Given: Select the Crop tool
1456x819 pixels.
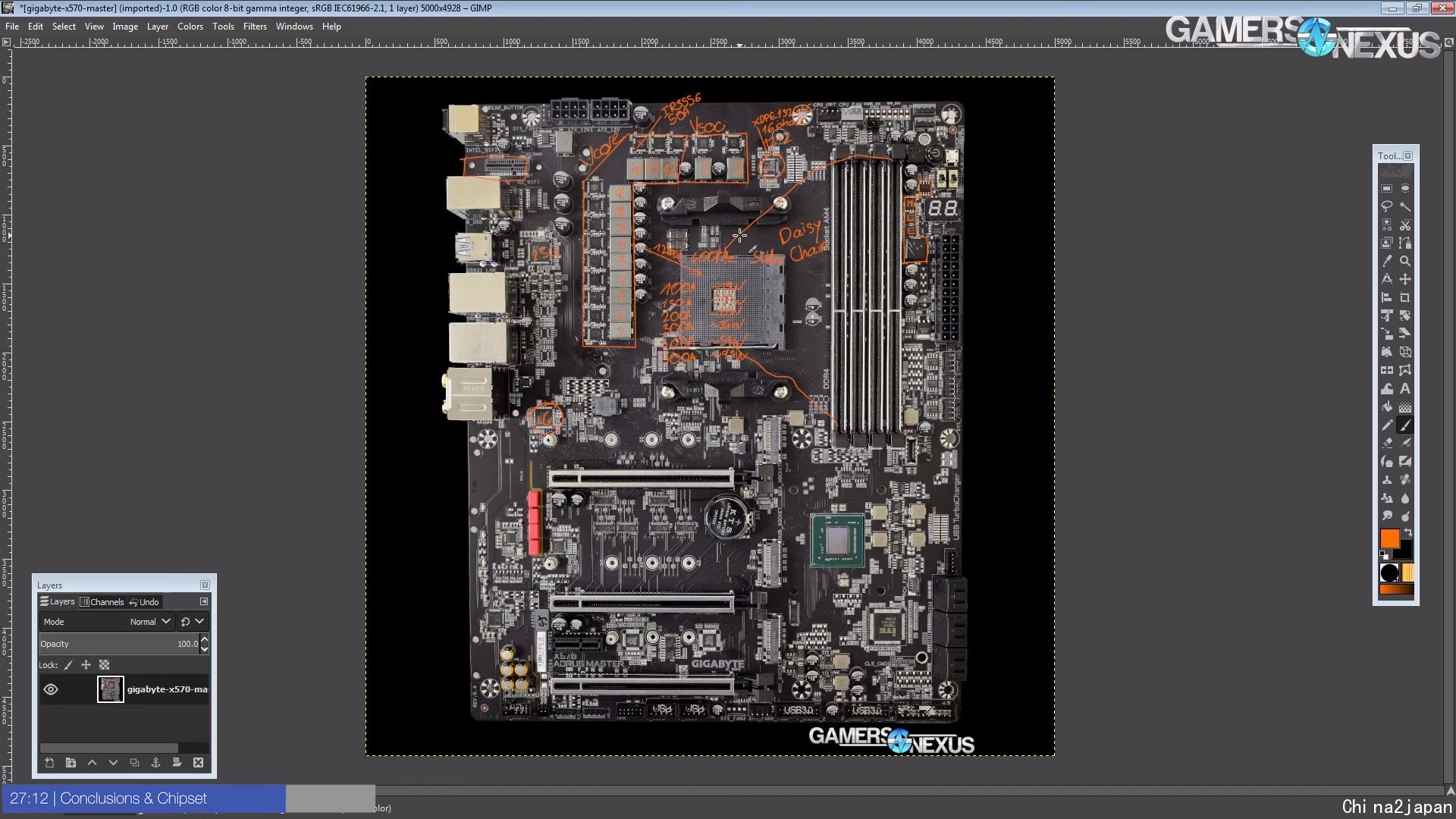Looking at the screenshot, I should tap(1405, 297).
